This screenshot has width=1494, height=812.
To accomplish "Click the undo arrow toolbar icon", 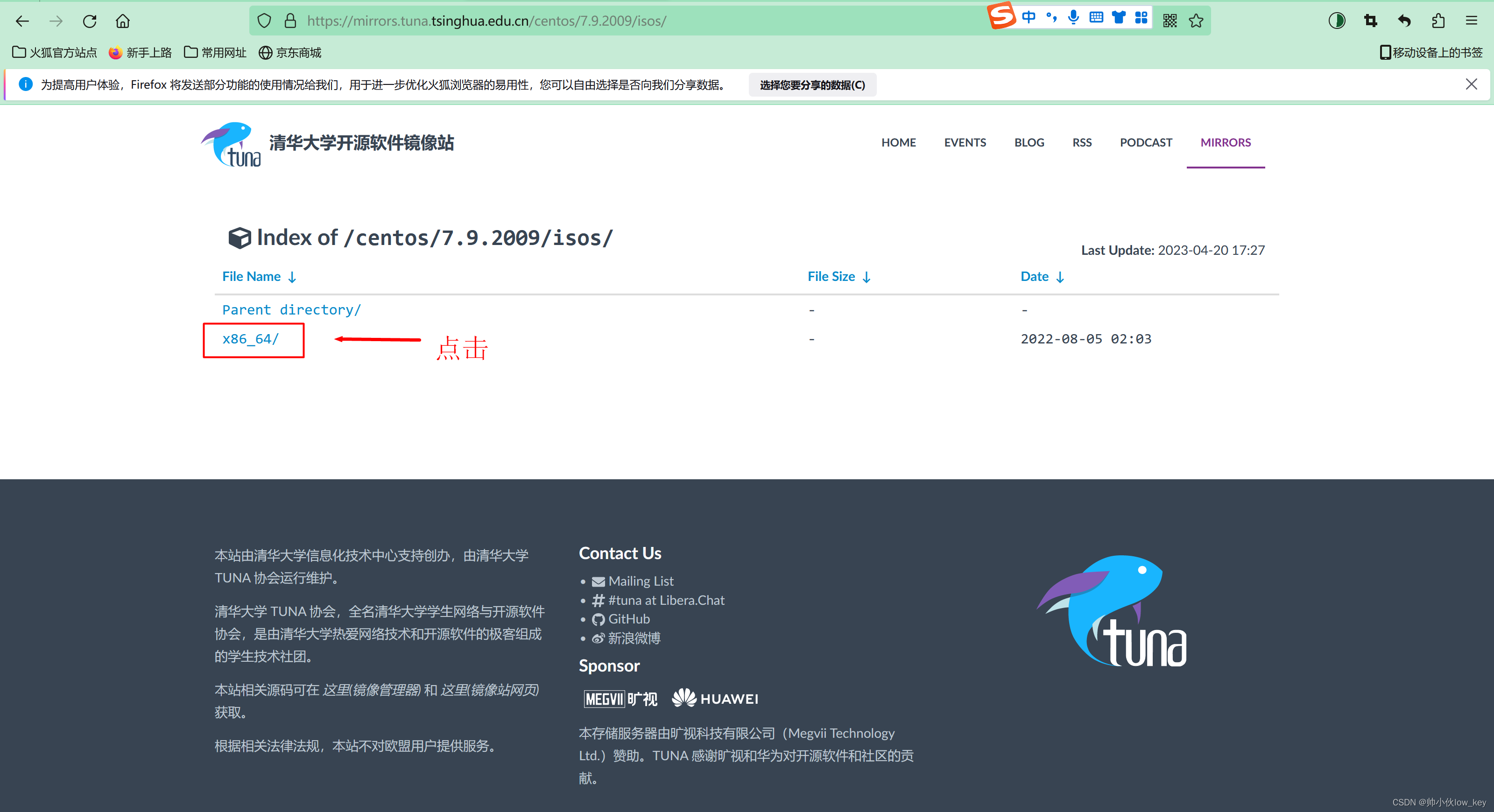I will point(1404,21).
